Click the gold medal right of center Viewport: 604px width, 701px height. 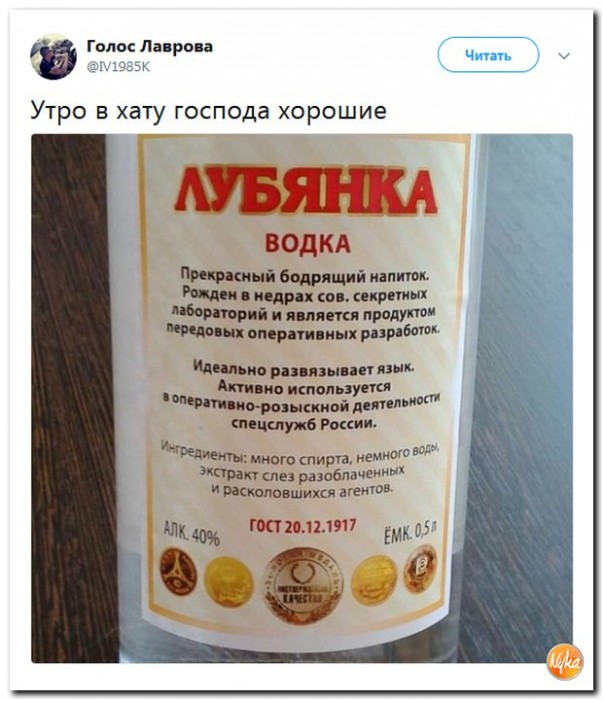pos(374,579)
